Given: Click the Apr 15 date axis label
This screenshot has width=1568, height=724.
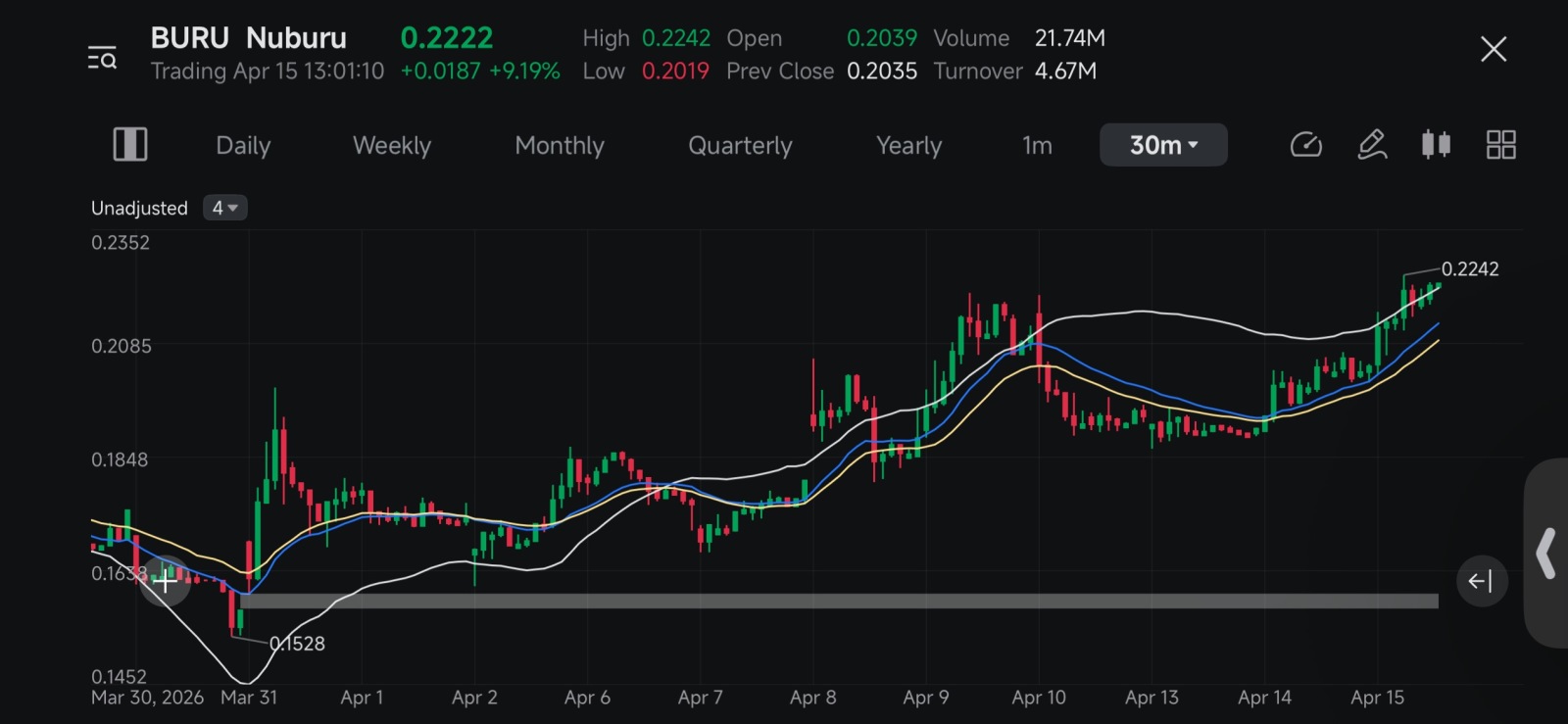Looking at the screenshot, I should (1377, 698).
